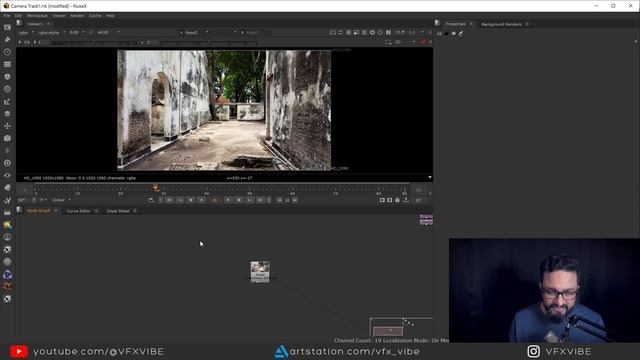
Task: Open the Image nodes toolbar menu
Action: (7, 27)
